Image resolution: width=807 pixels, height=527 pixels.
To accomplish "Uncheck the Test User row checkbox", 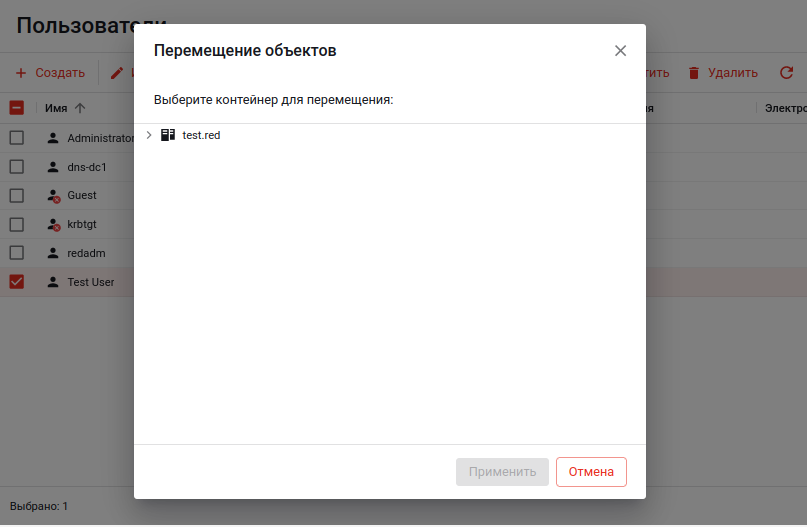I will pyautogui.click(x=17, y=282).
